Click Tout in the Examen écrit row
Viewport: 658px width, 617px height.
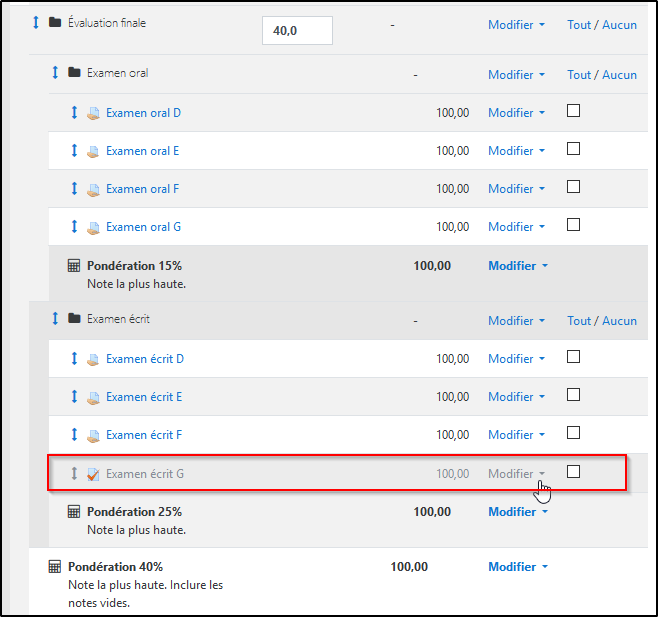[x=579, y=321]
